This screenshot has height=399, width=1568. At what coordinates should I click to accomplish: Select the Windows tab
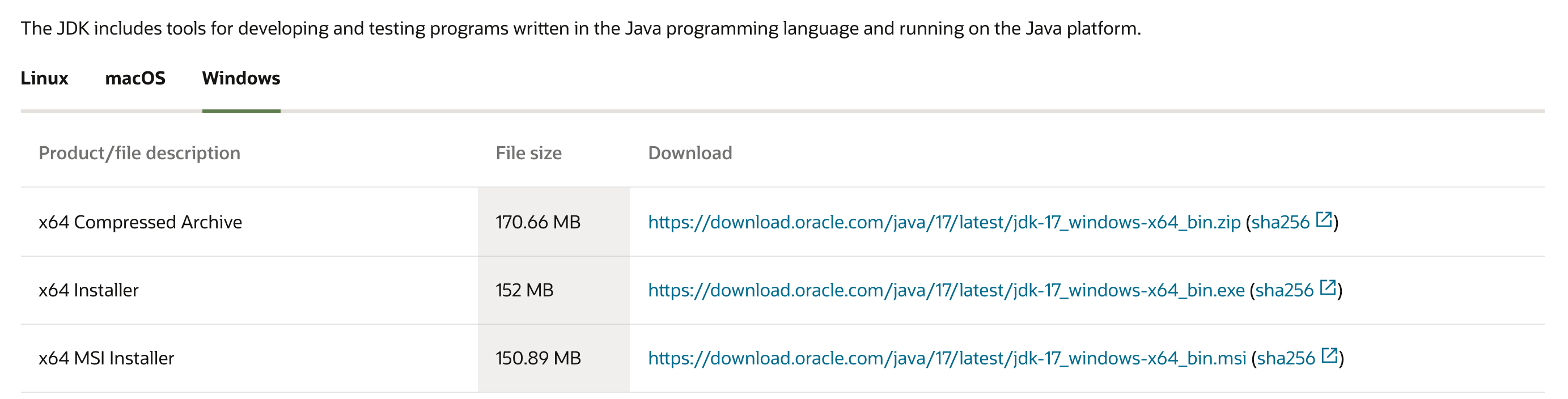(x=241, y=78)
